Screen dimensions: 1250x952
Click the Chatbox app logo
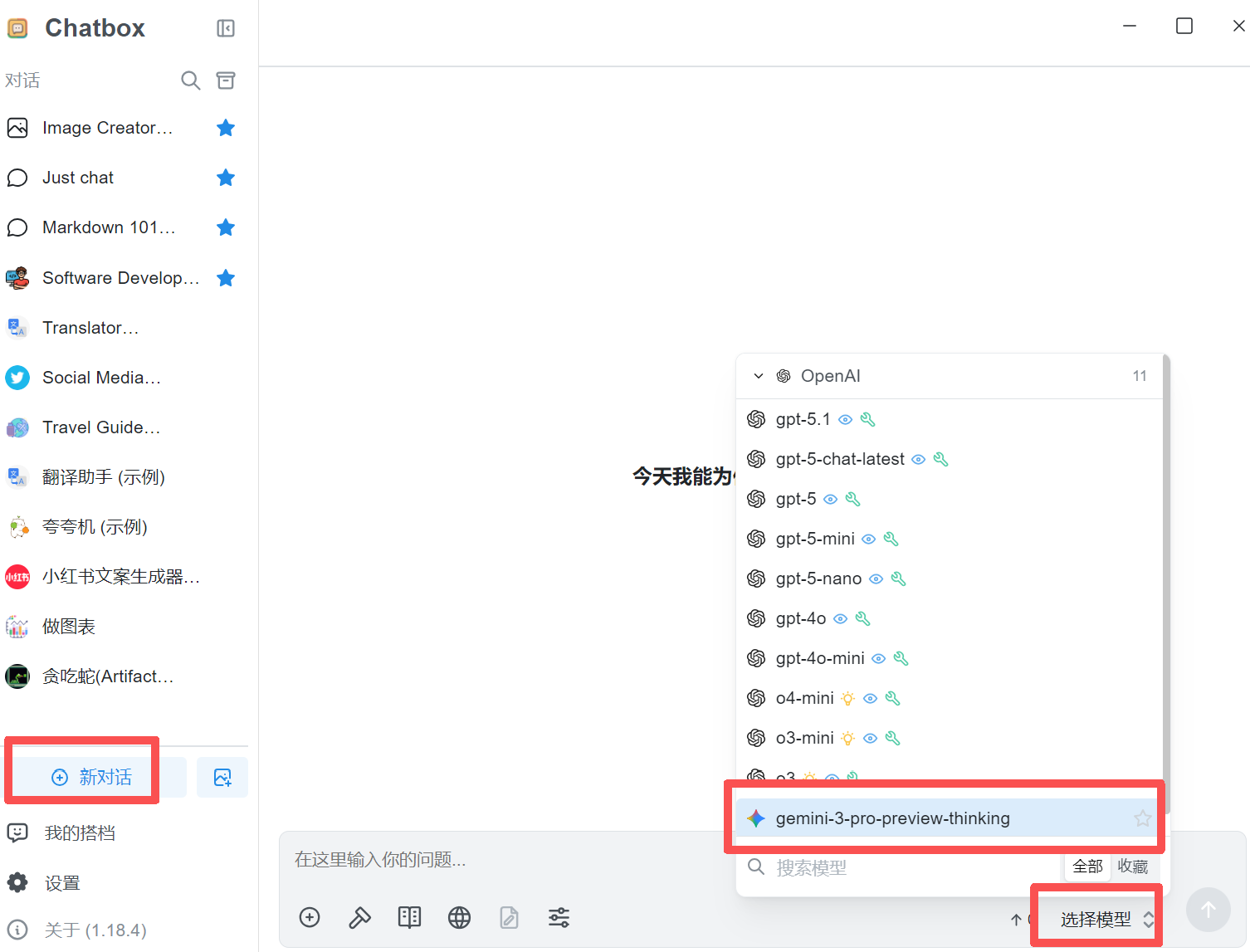tap(17, 28)
